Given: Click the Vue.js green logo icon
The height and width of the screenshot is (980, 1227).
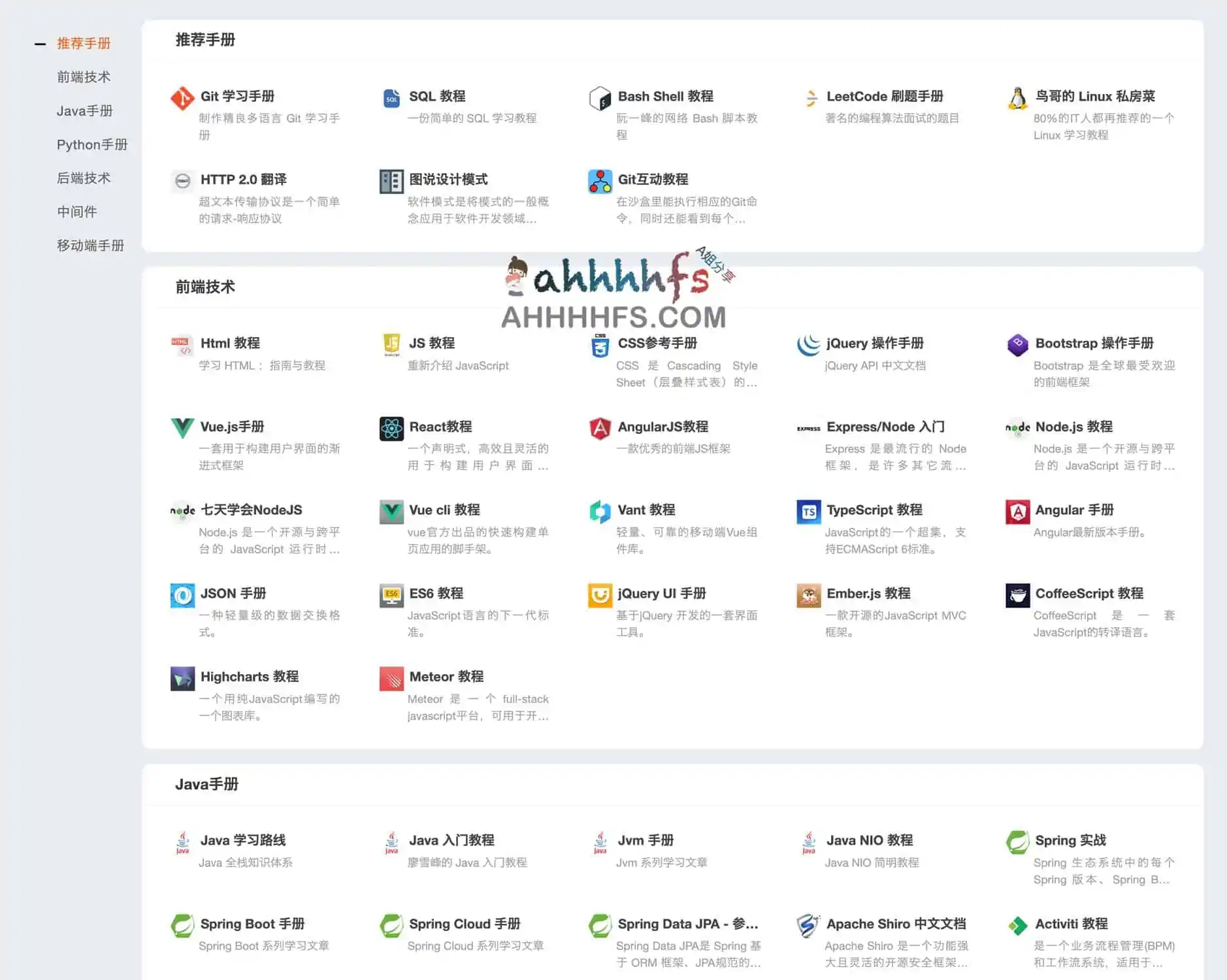Looking at the screenshot, I should click(x=182, y=429).
